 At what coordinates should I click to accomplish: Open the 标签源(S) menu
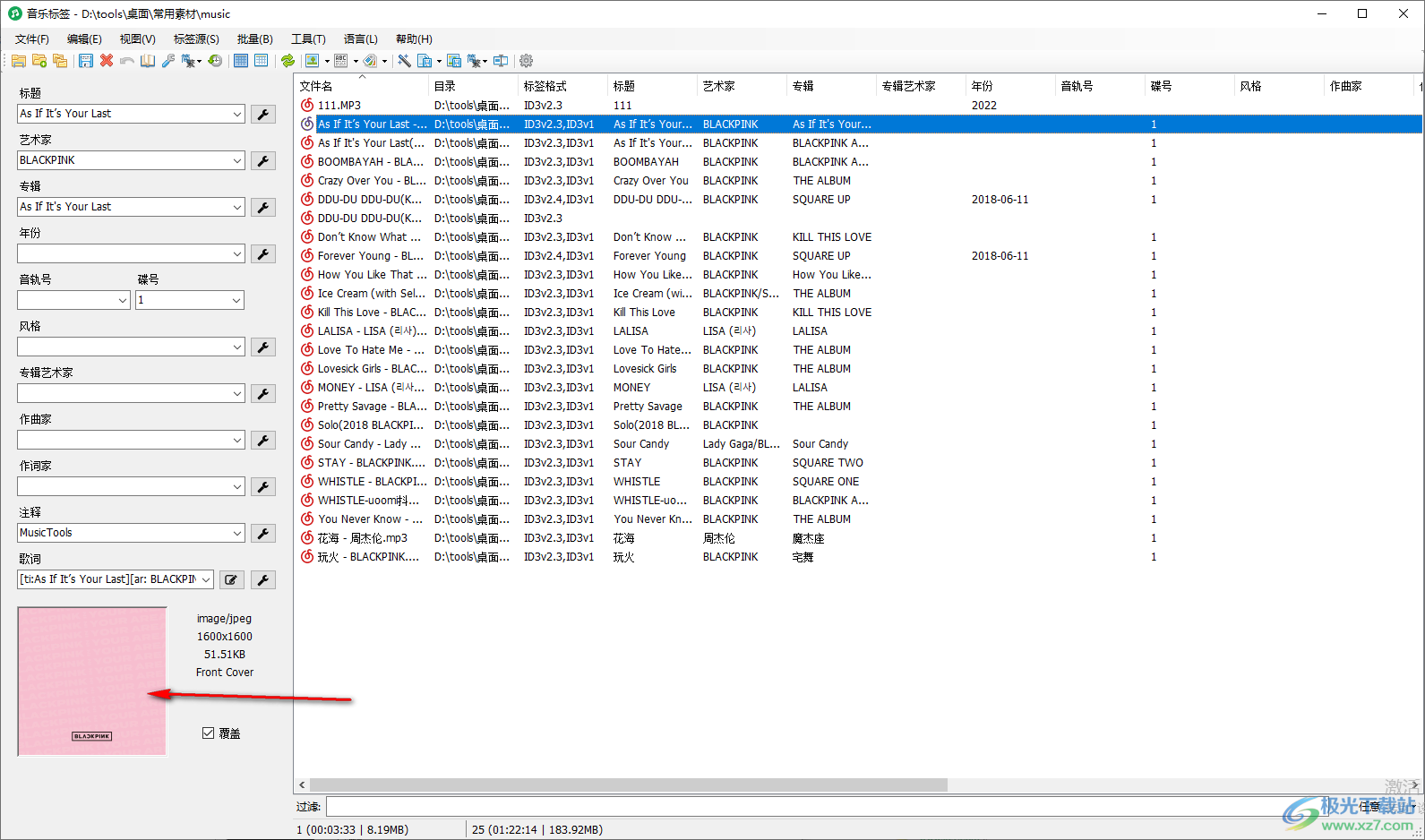[196, 39]
